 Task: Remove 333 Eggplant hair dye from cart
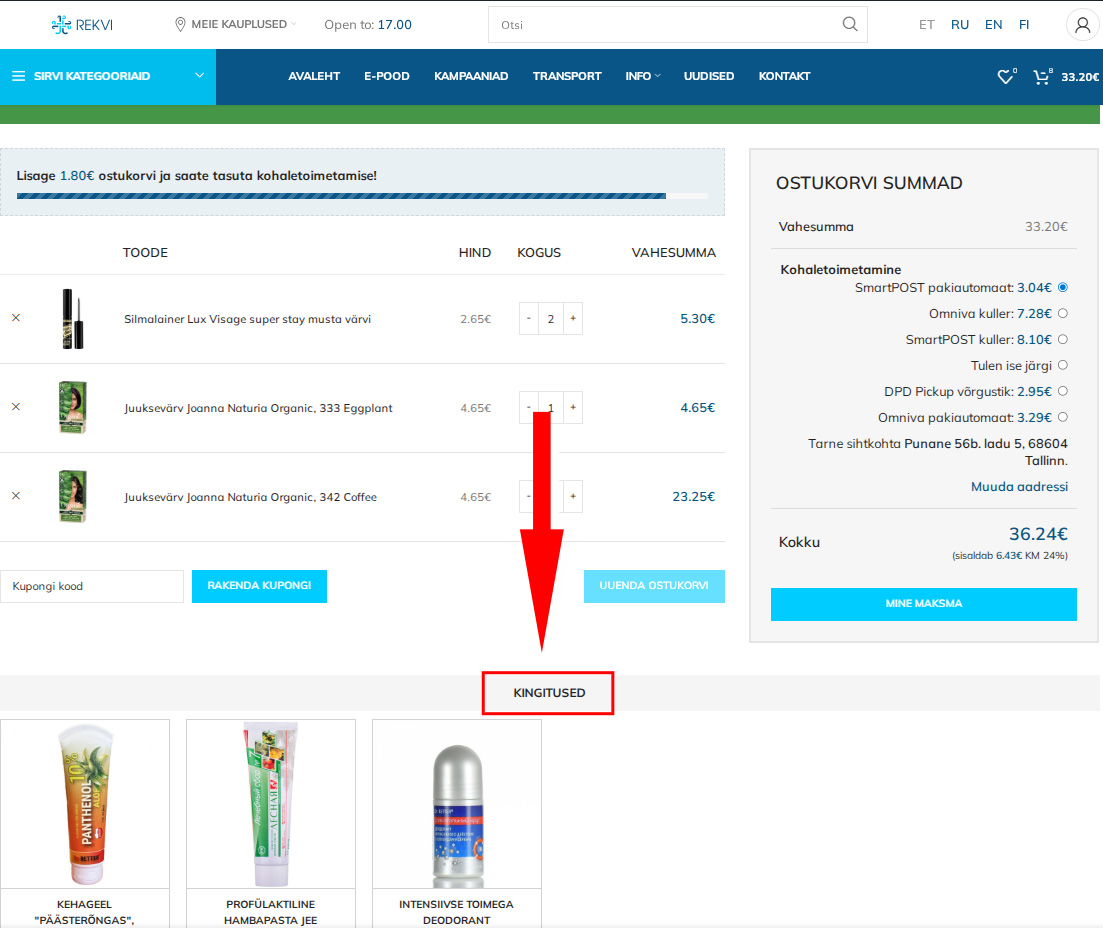click(x=16, y=407)
